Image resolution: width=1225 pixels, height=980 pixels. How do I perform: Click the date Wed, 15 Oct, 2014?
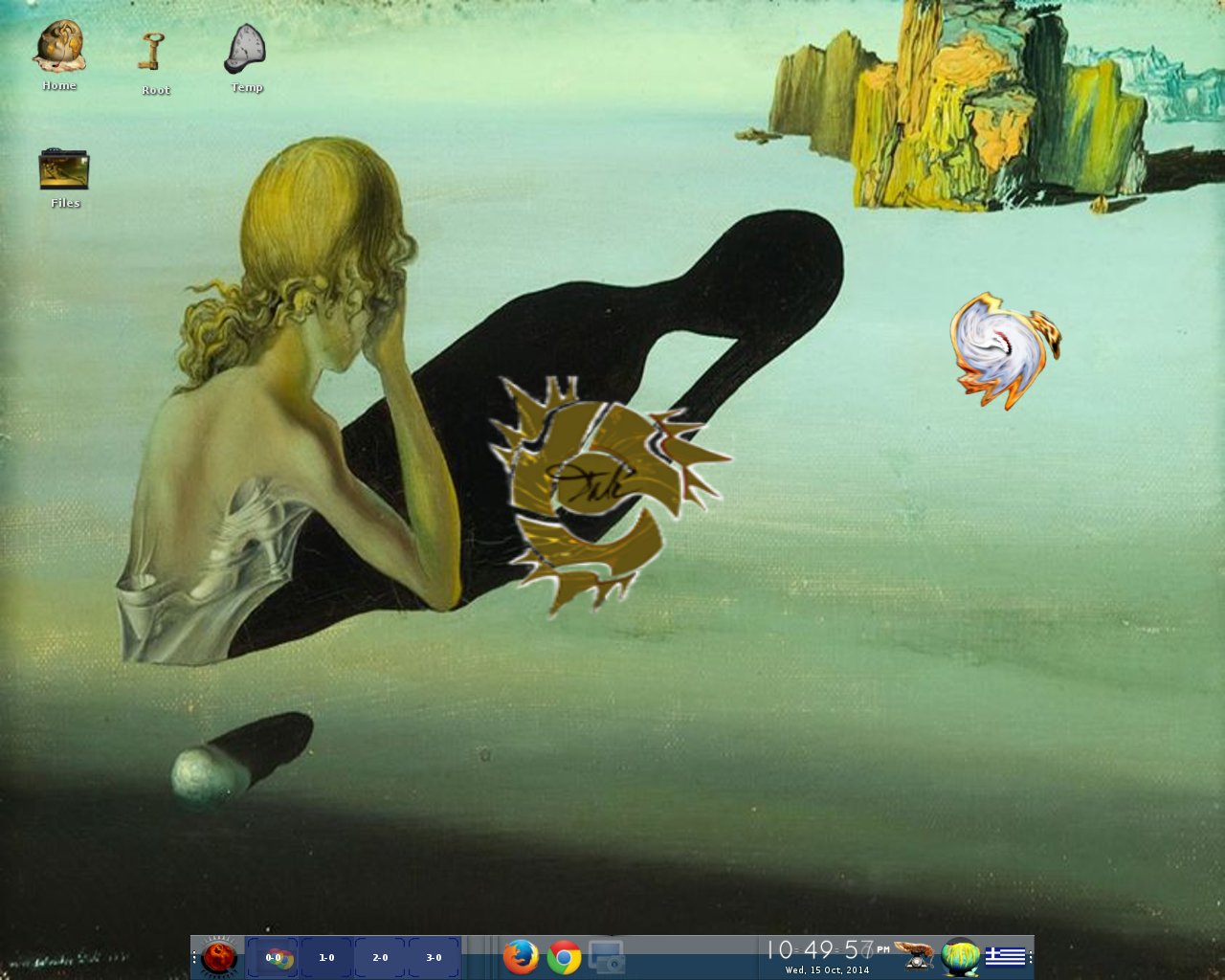(x=827, y=970)
